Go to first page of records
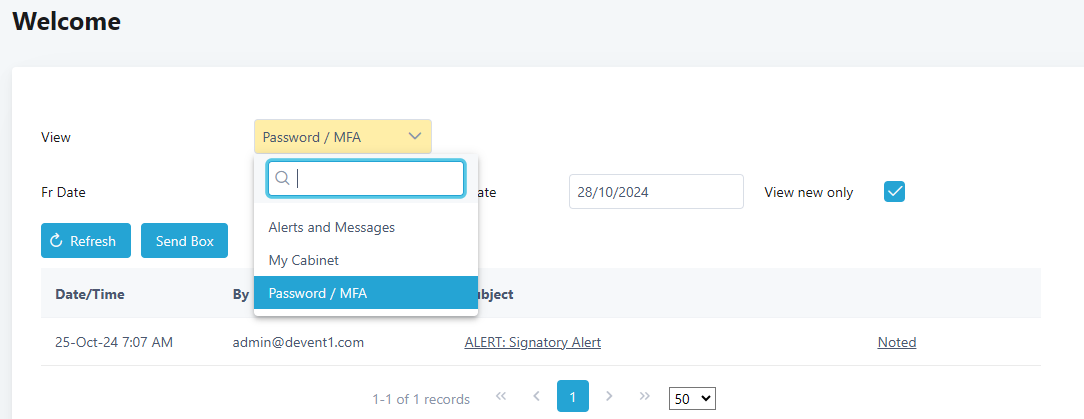1084x419 pixels. [x=501, y=397]
